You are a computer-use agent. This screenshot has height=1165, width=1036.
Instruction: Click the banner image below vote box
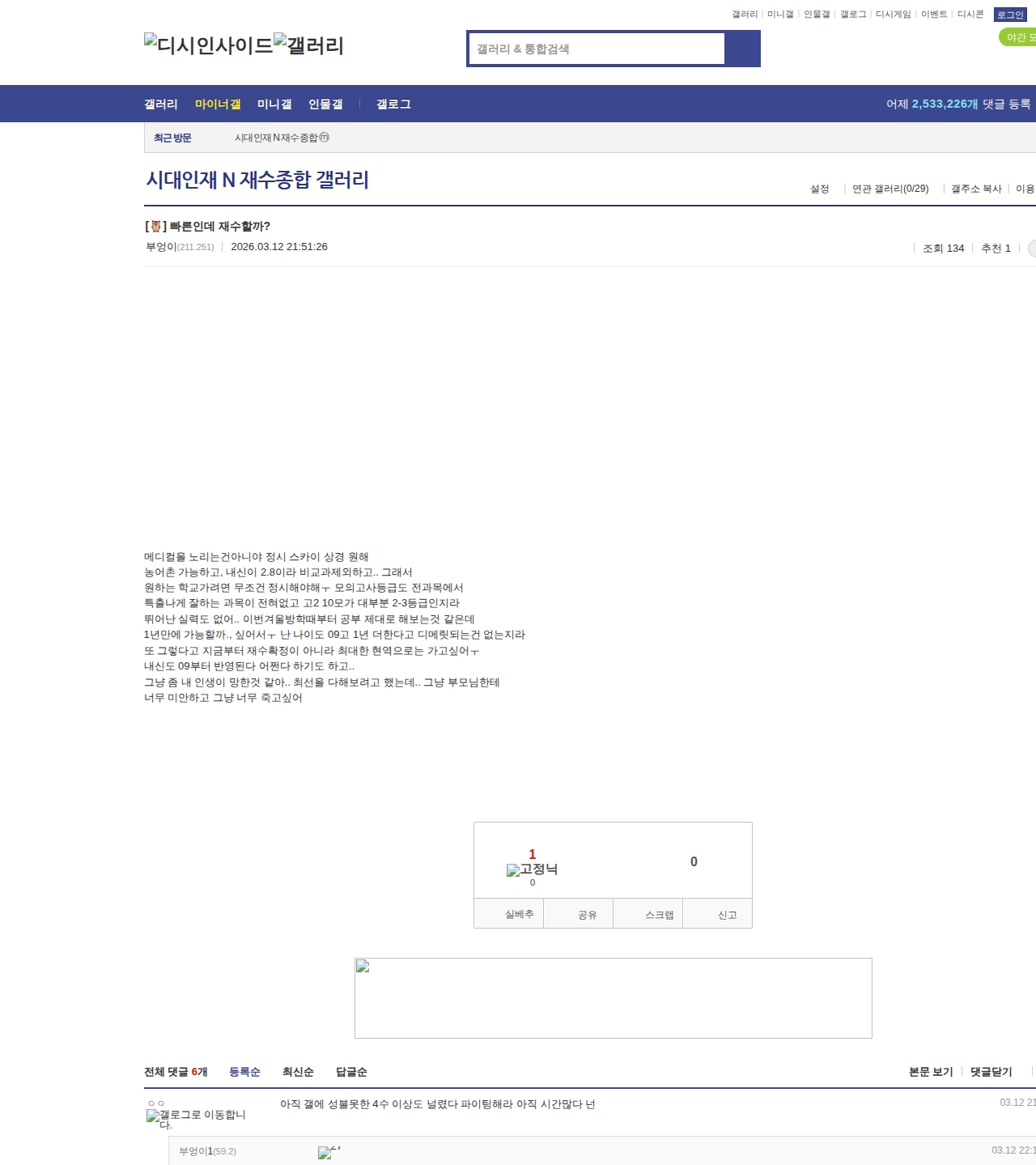pyautogui.click(x=613, y=997)
